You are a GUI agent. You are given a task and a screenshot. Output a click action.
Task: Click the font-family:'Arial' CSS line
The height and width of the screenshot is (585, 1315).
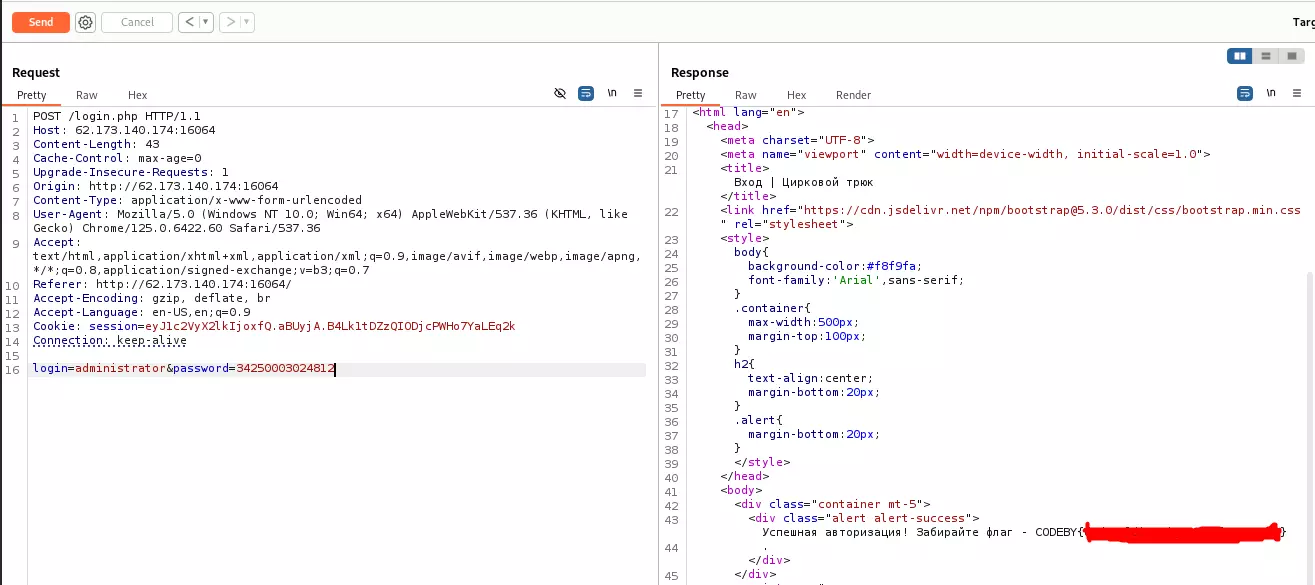click(855, 280)
